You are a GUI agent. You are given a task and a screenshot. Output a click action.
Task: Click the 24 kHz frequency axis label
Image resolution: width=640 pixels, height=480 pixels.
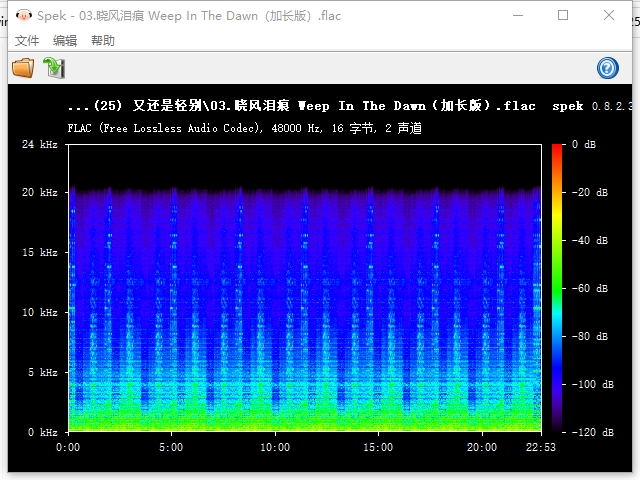(40, 144)
